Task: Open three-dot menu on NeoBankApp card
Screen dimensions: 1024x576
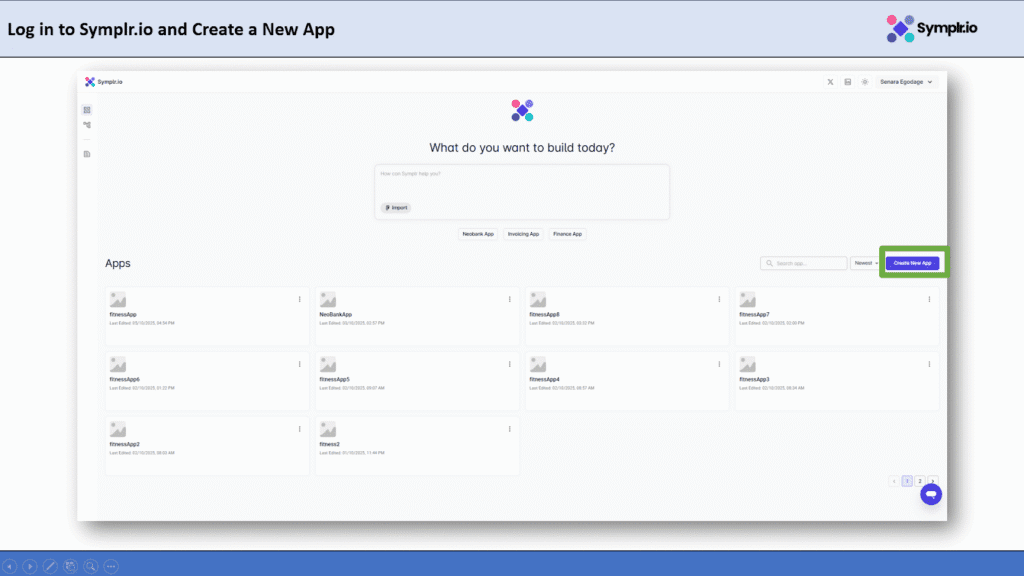Action: coord(509,299)
